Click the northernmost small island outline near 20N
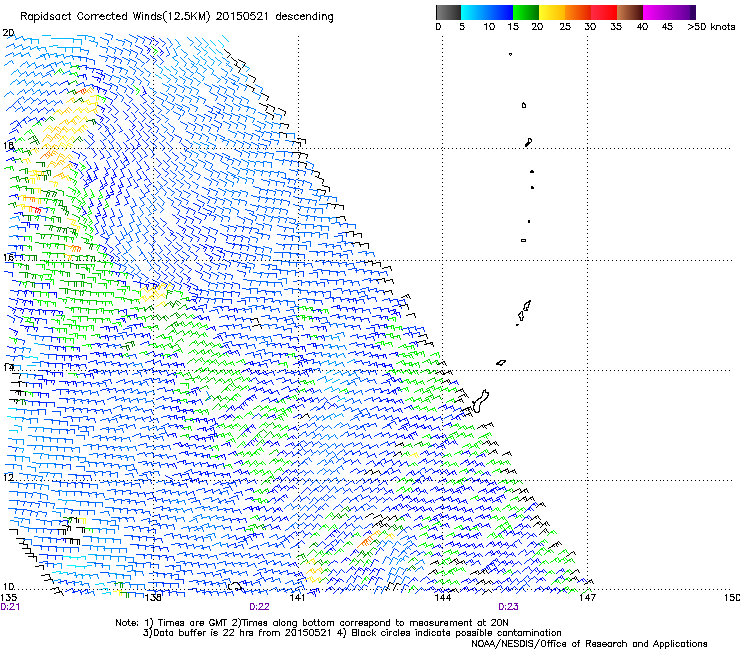The image size is (740, 650). pos(510,54)
